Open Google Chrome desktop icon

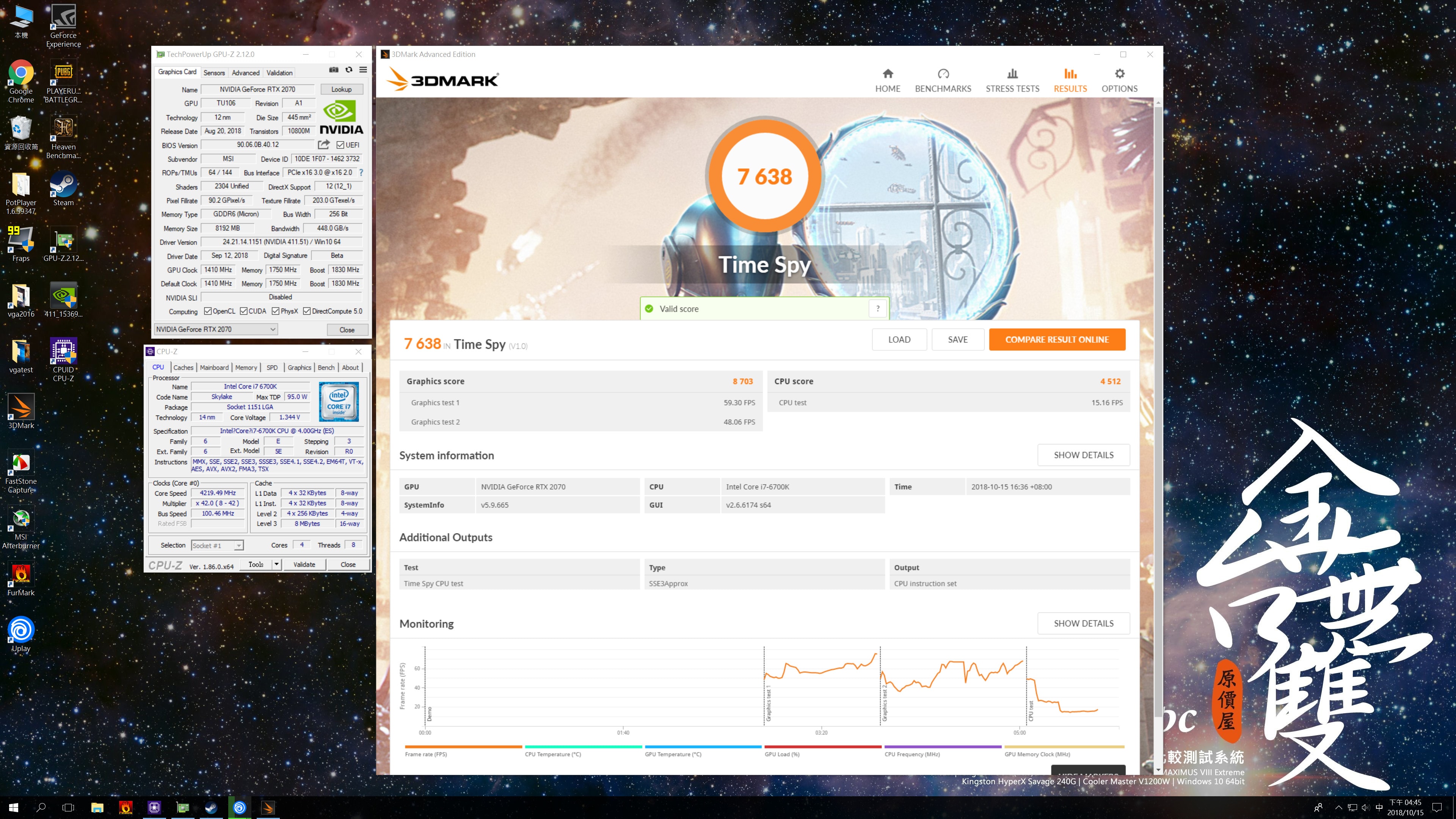point(21,82)
